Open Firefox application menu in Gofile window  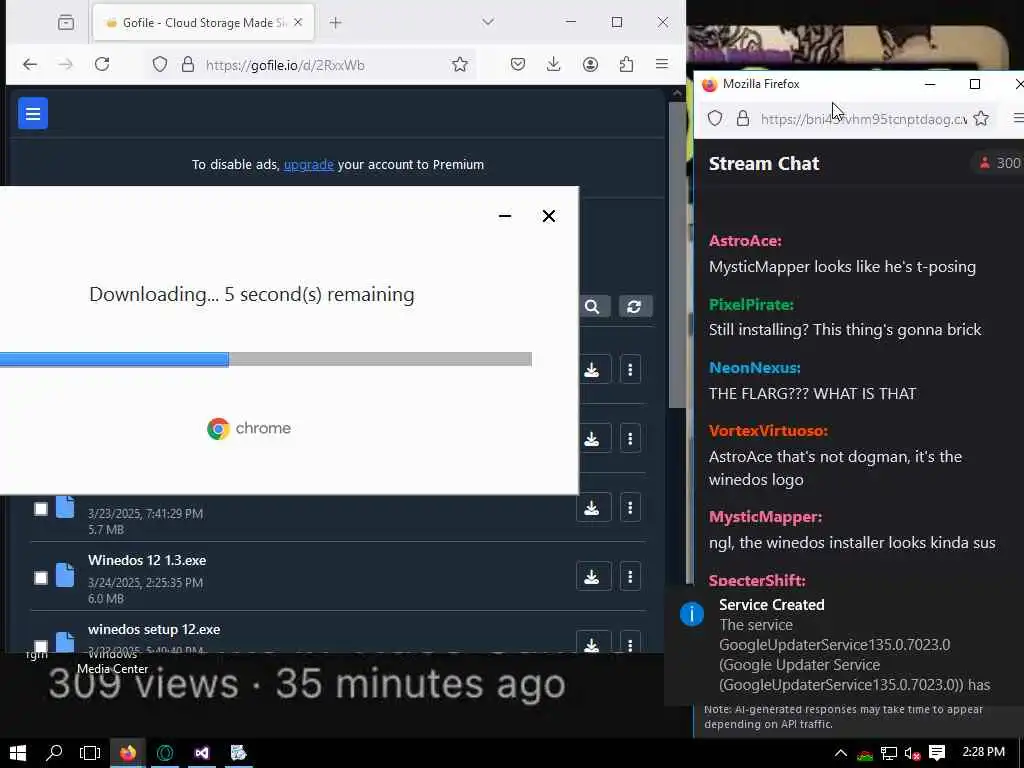click(x=662, y=64)
